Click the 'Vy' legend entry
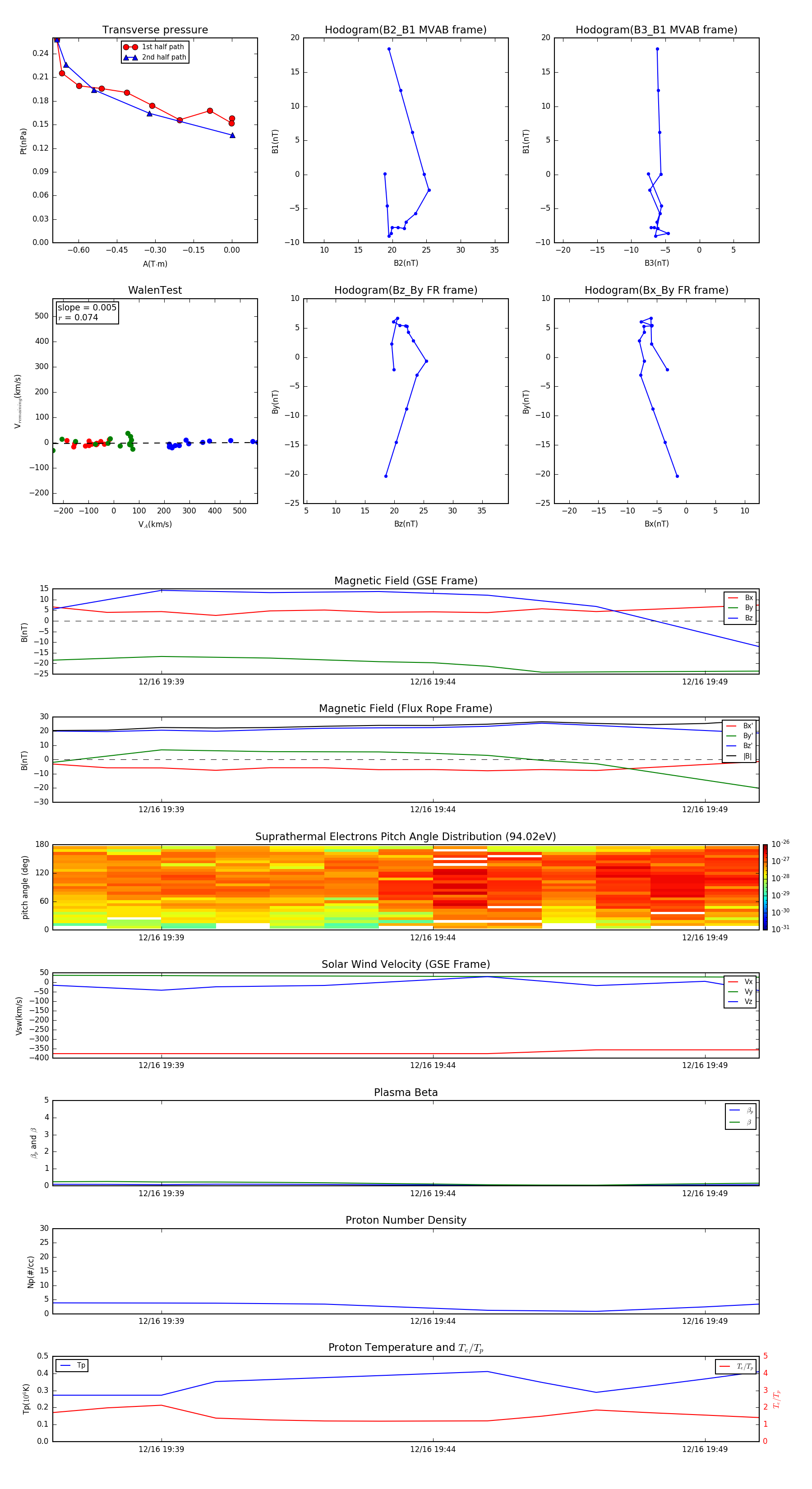Screen dimensions: 812x1489 coord(740,991)
